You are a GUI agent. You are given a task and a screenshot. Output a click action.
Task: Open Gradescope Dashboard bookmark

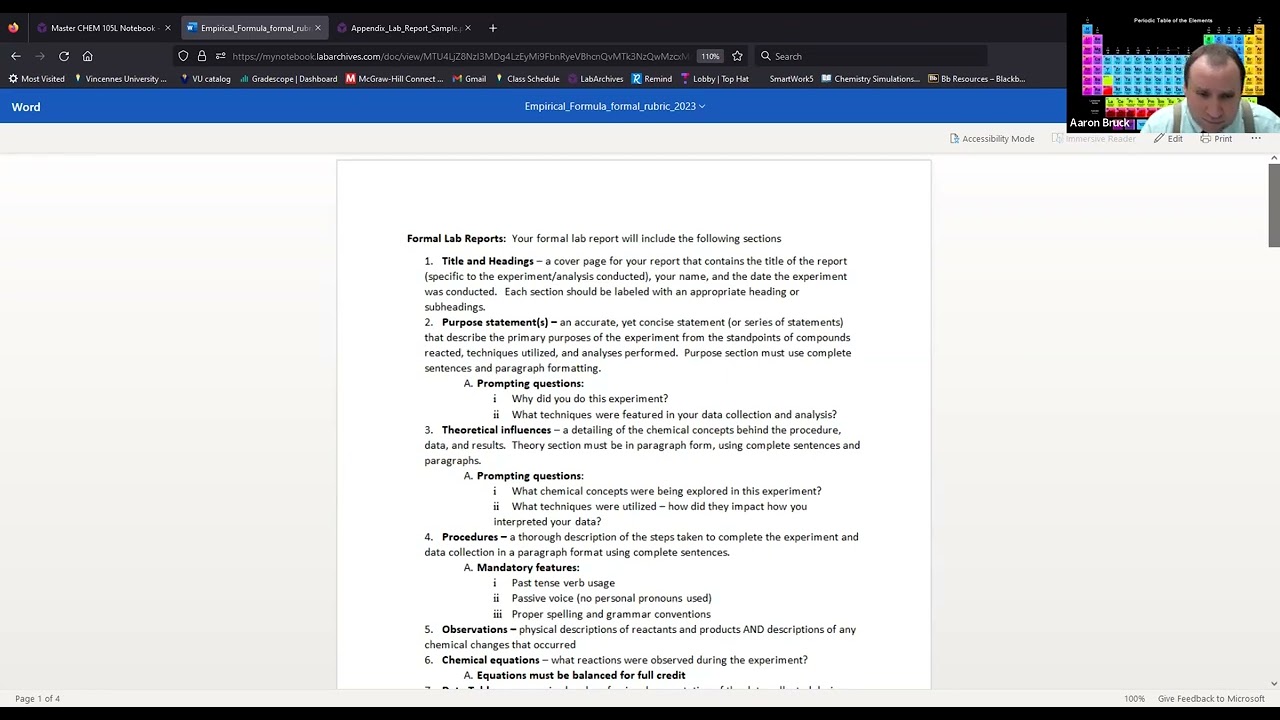pyautogui.click(x=288, y=79)
